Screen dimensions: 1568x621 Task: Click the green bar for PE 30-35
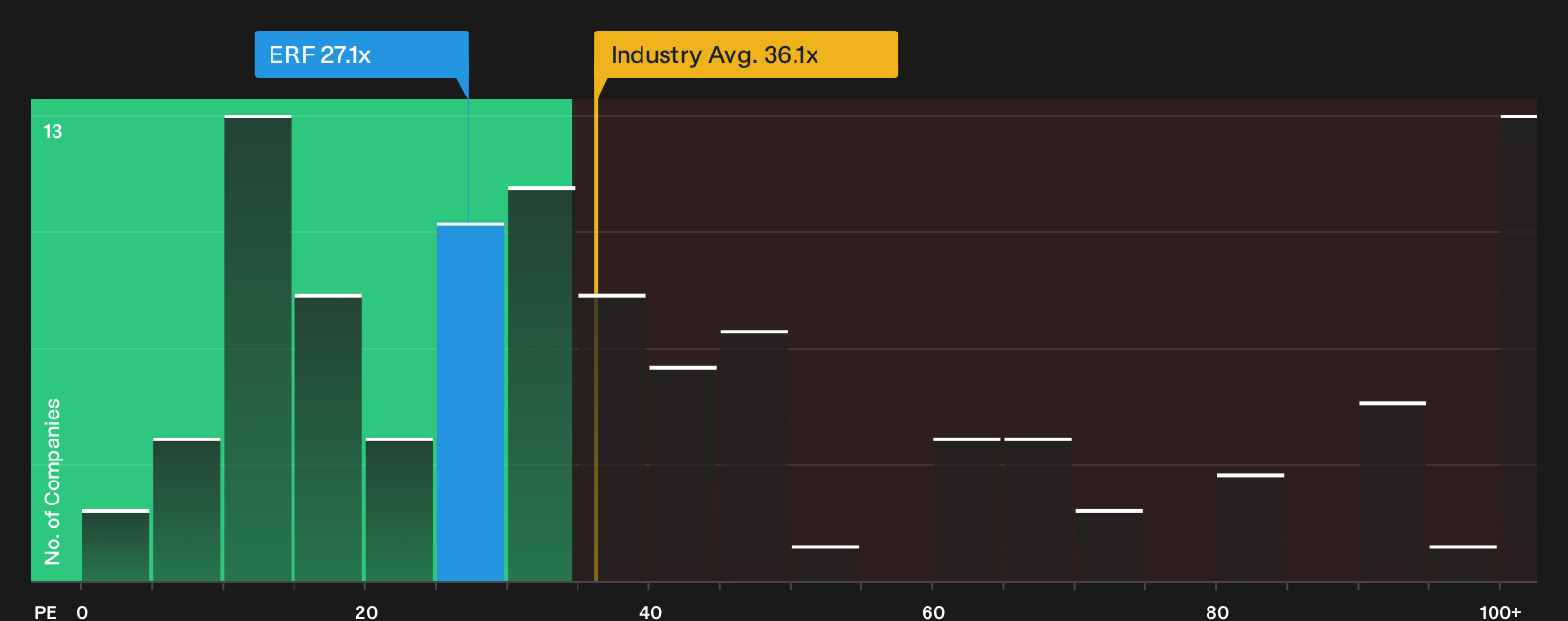tap(541, 384)
